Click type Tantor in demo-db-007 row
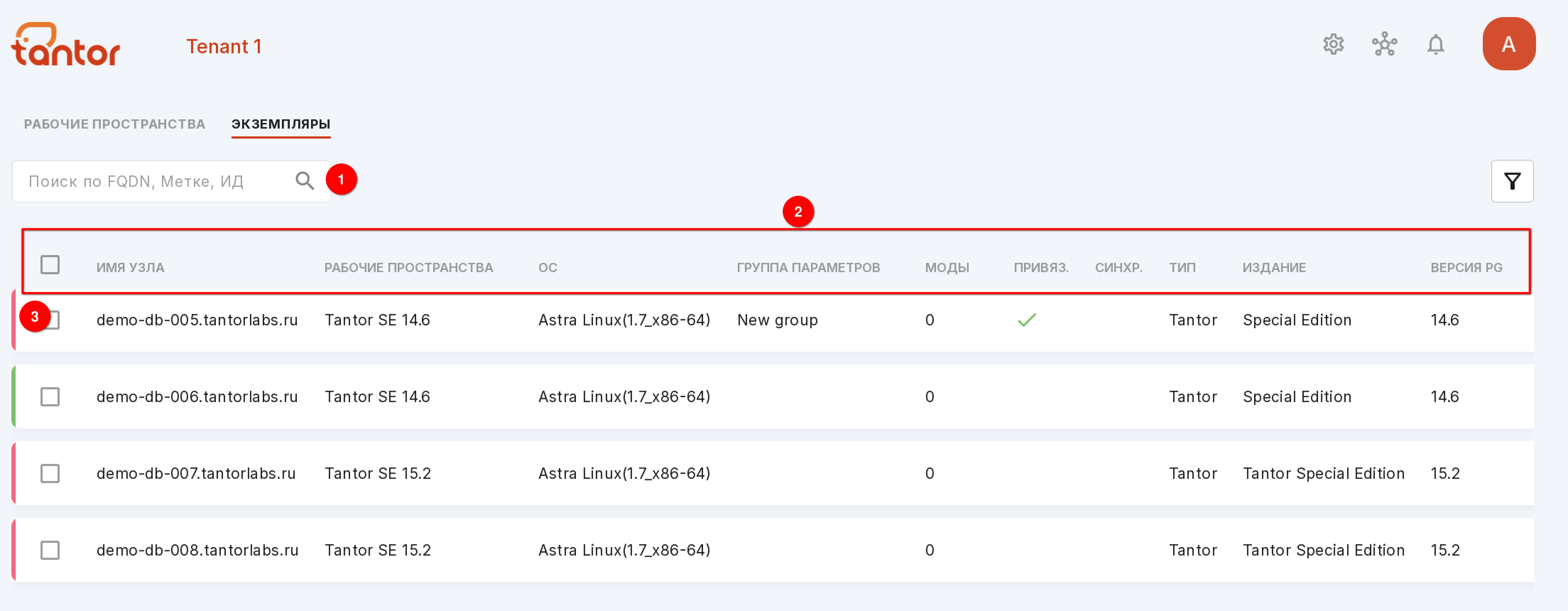The width and height of the screenshot is (1568, 611). click(x=1192, y=473)
